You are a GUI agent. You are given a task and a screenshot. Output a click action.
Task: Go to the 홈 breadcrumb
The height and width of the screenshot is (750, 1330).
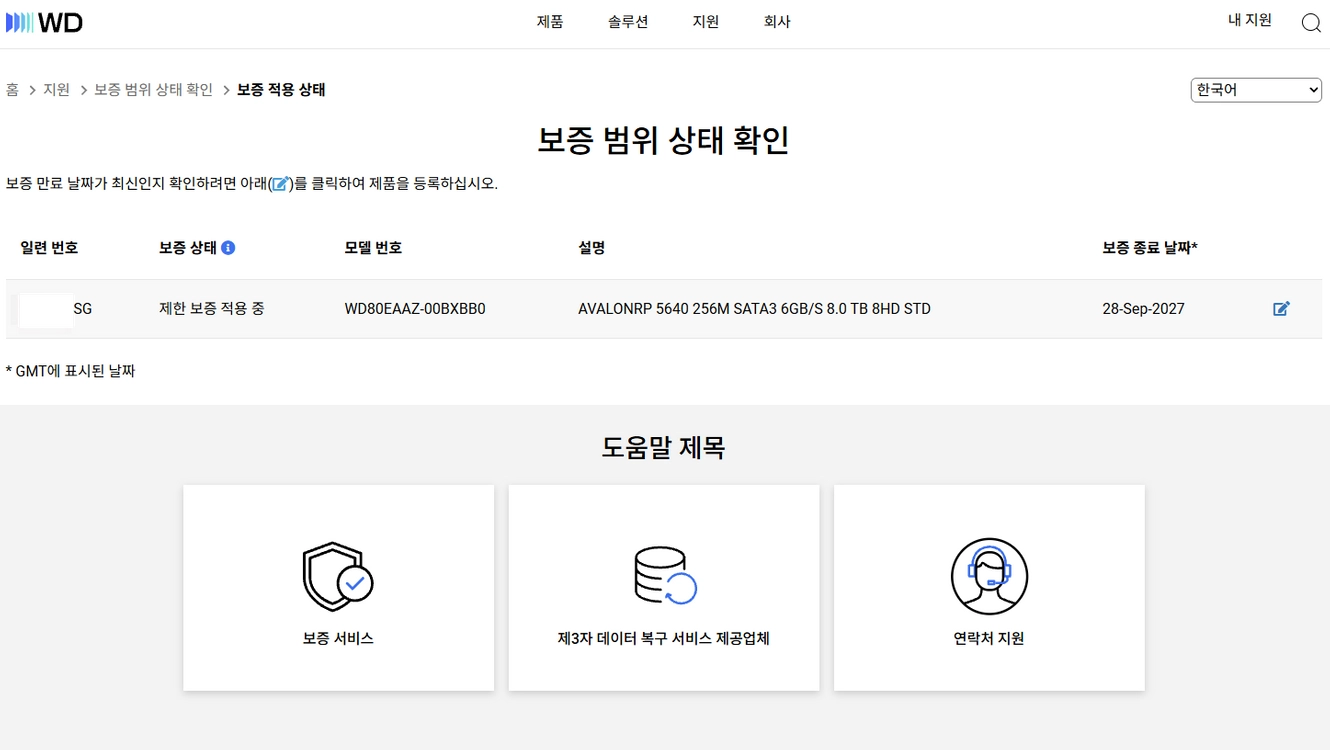tap(12, 90)
